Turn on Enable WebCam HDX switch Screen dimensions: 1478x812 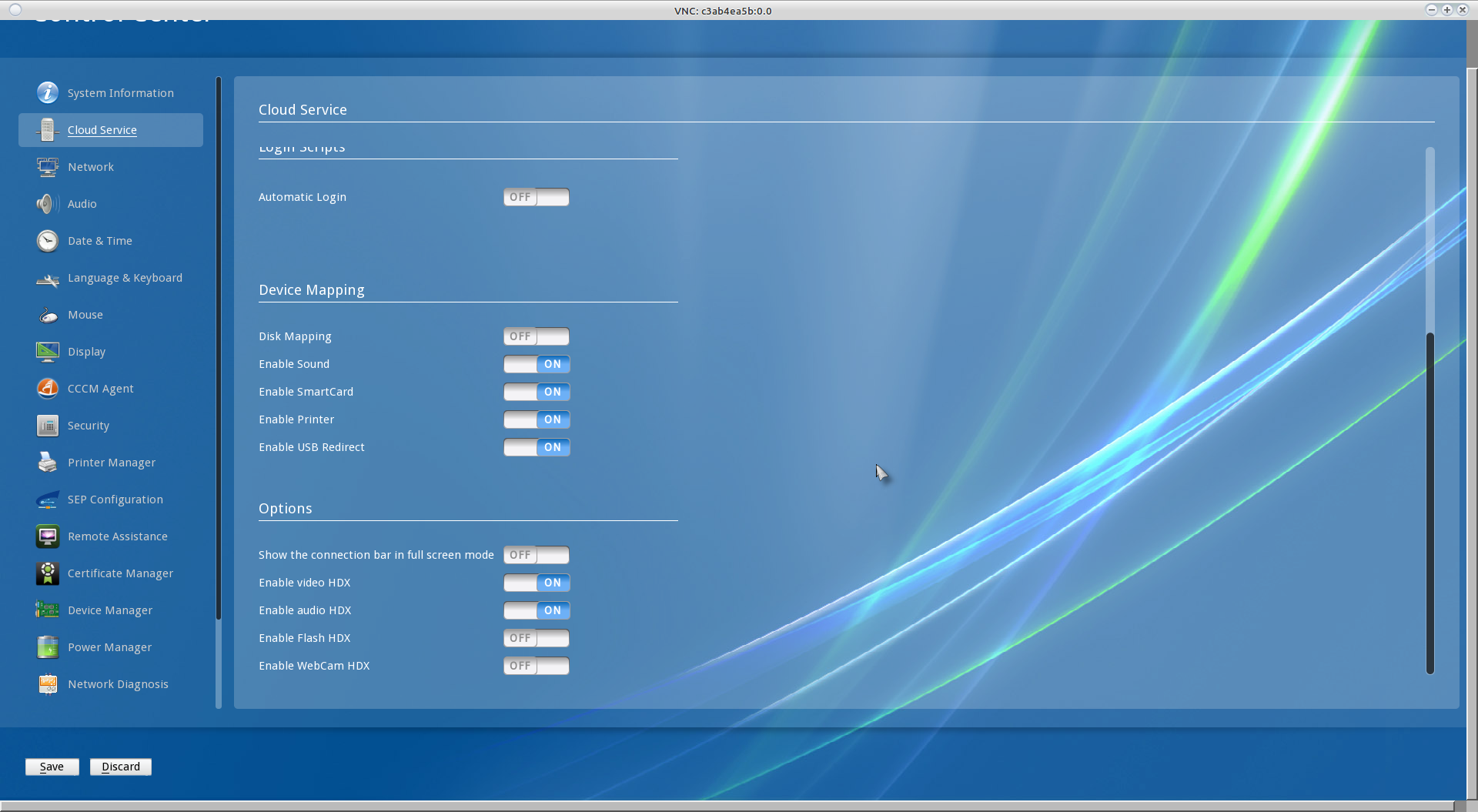(537, 666)
